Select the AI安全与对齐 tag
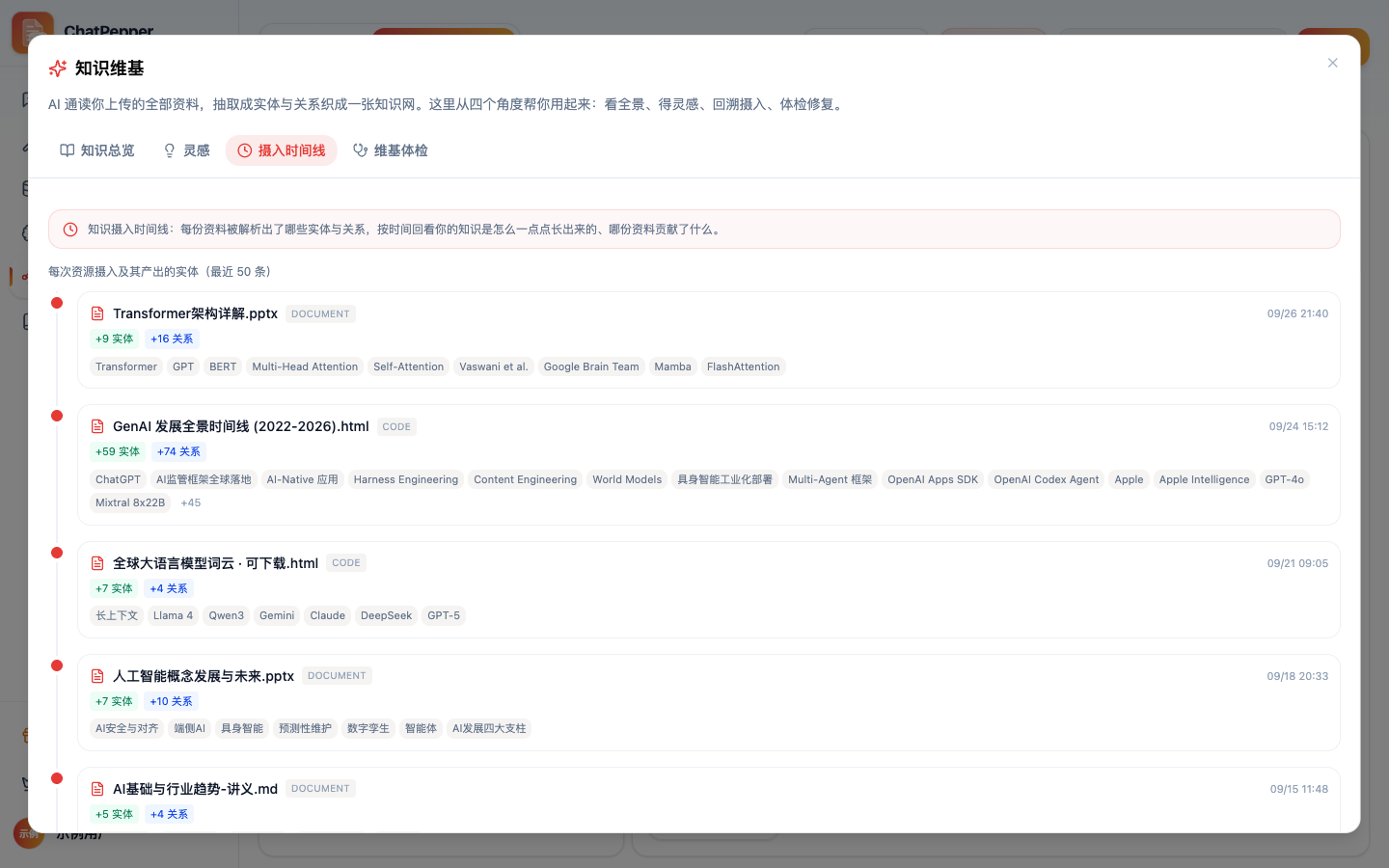Viewport: 1389px width, 868px height. tap(126, 728)
